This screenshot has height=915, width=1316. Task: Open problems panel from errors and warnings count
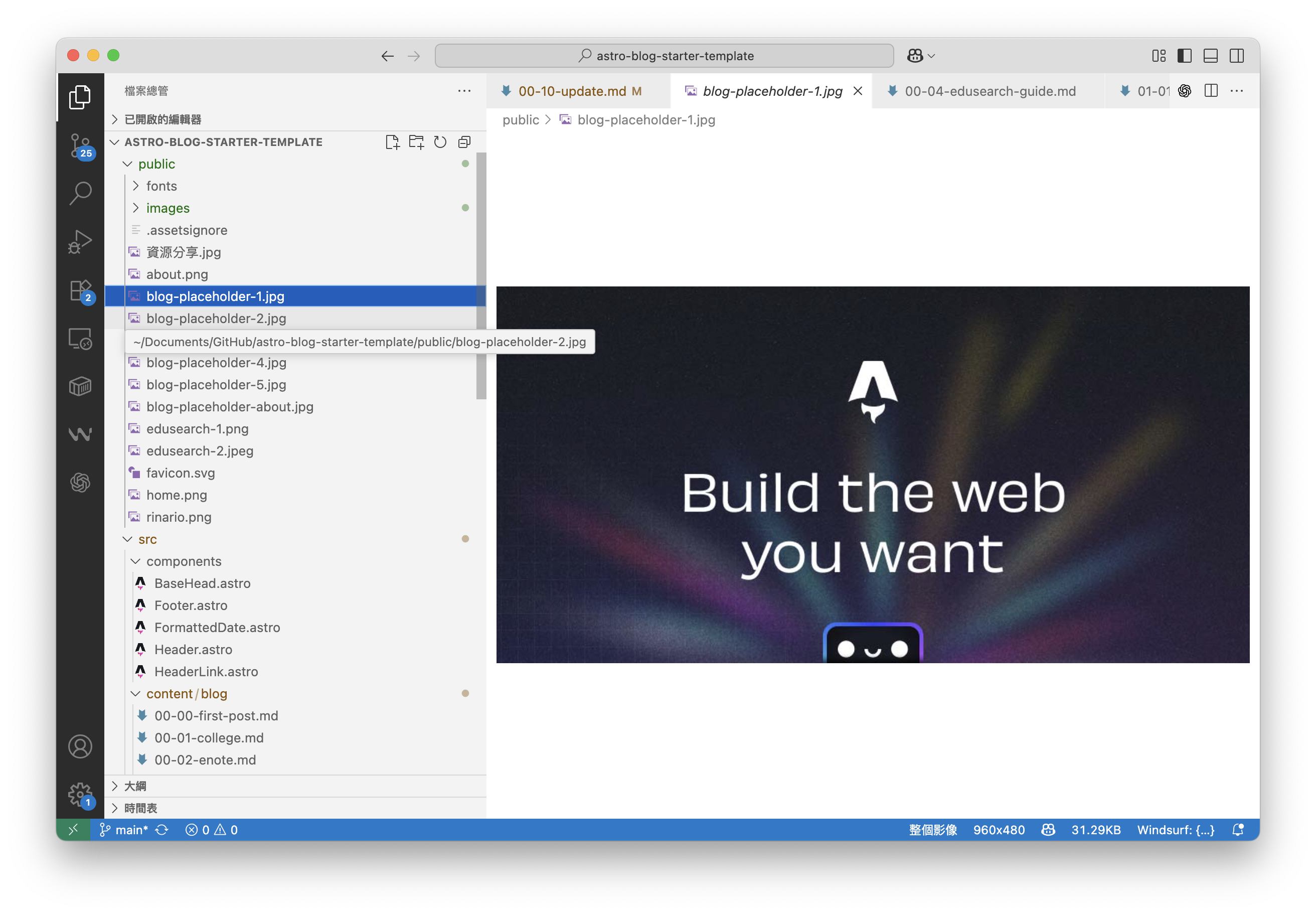(212, 830)
